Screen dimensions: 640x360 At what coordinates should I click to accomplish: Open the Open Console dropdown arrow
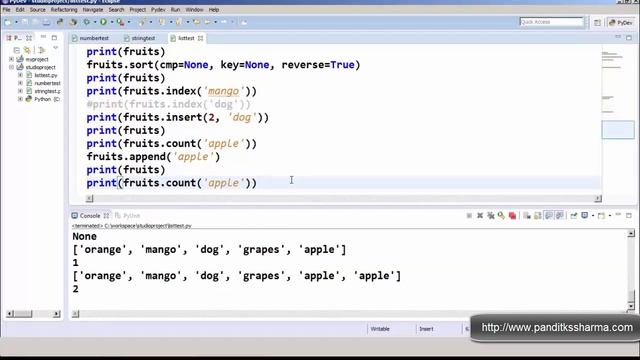(610, 216)
